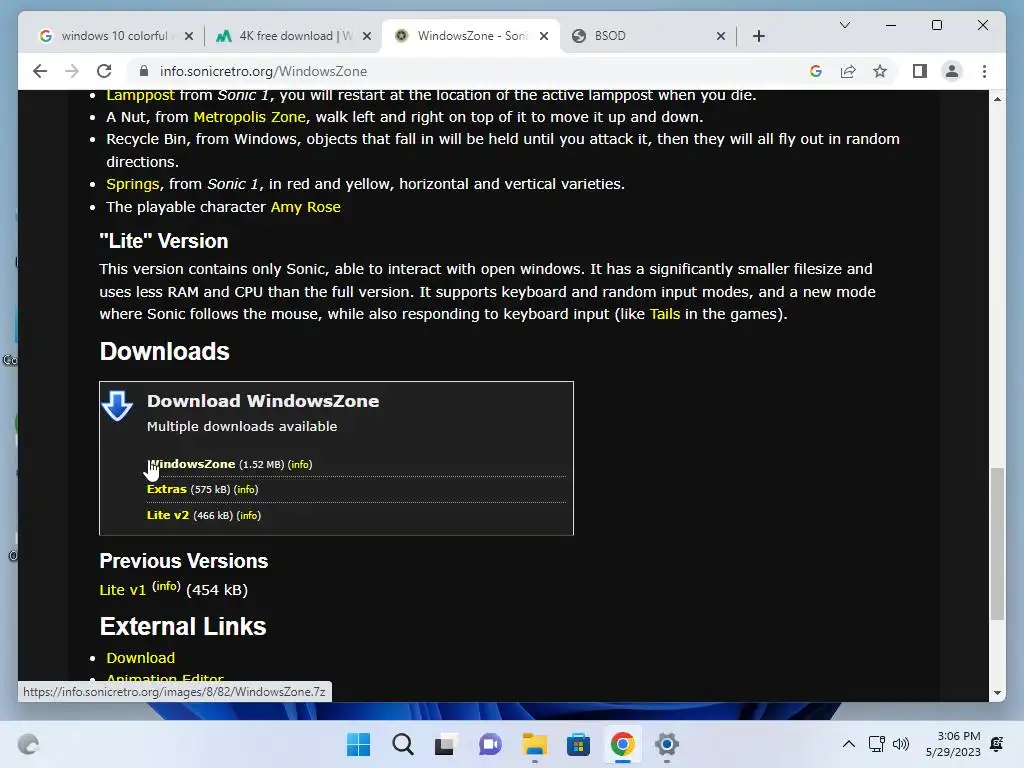The image size is (1024, 768).
Task: Switch to '4K free download' tab
Action: [293, 36]
